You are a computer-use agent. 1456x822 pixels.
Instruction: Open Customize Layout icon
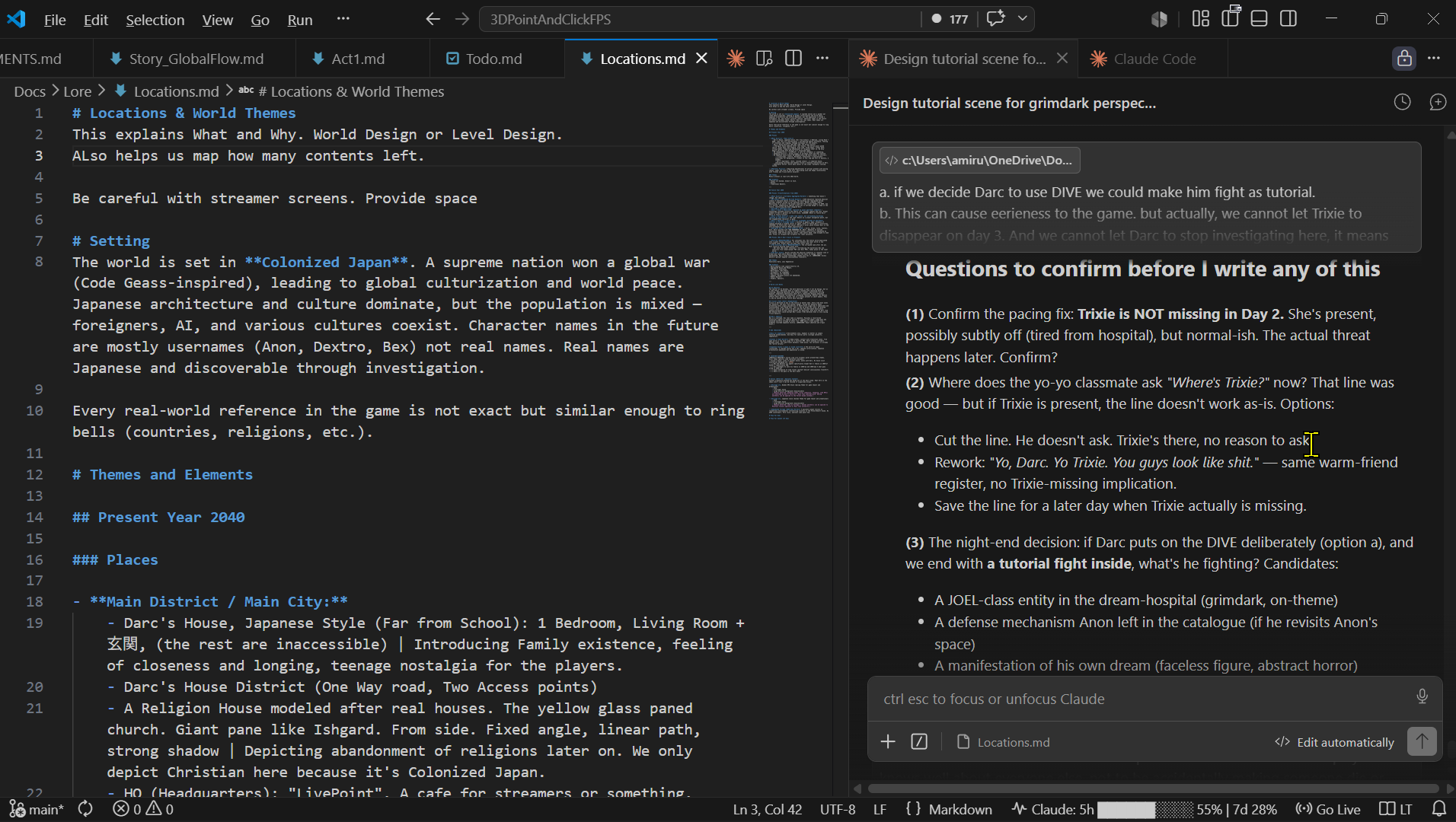coord(1201,18)
